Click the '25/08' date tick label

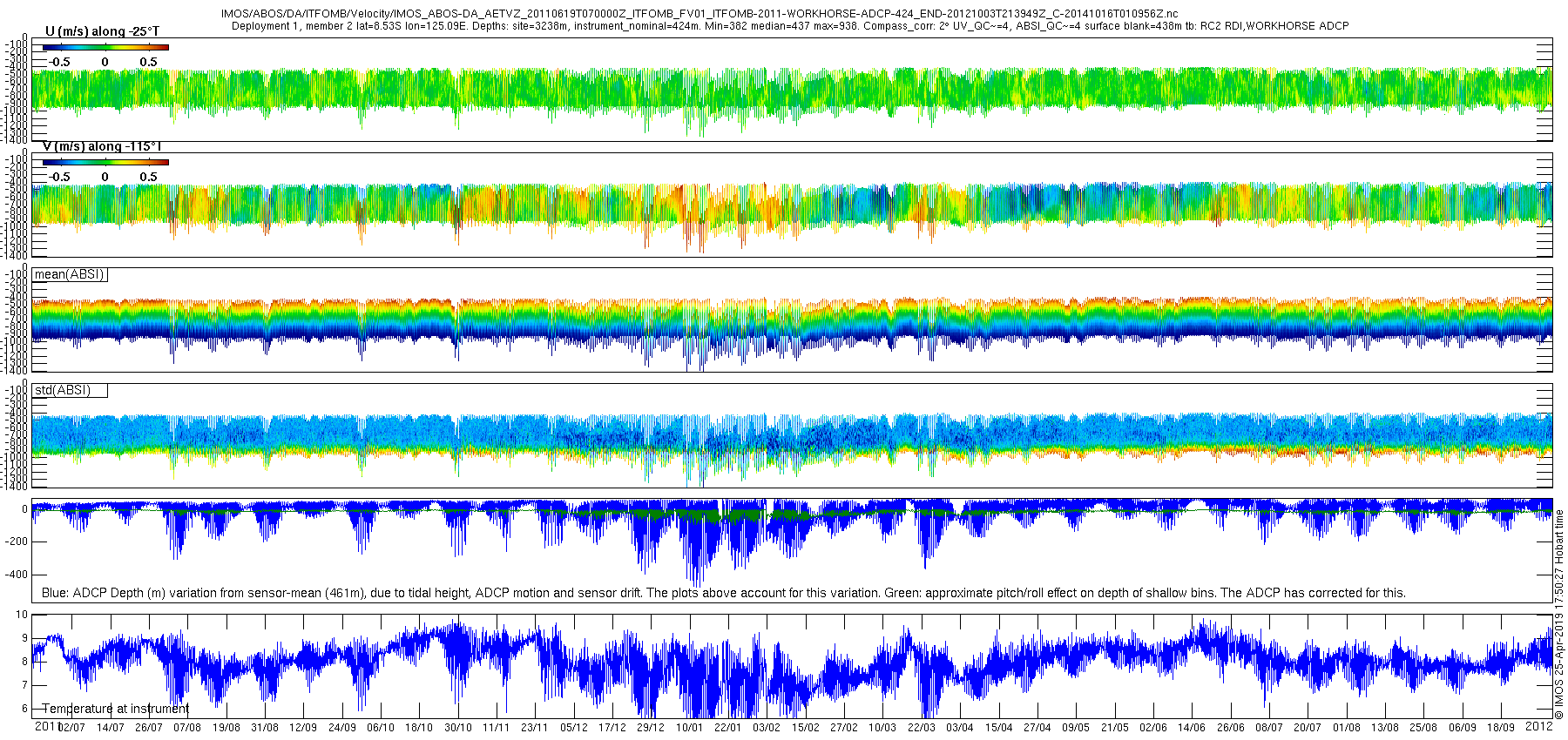click(x=1423, y=728)
